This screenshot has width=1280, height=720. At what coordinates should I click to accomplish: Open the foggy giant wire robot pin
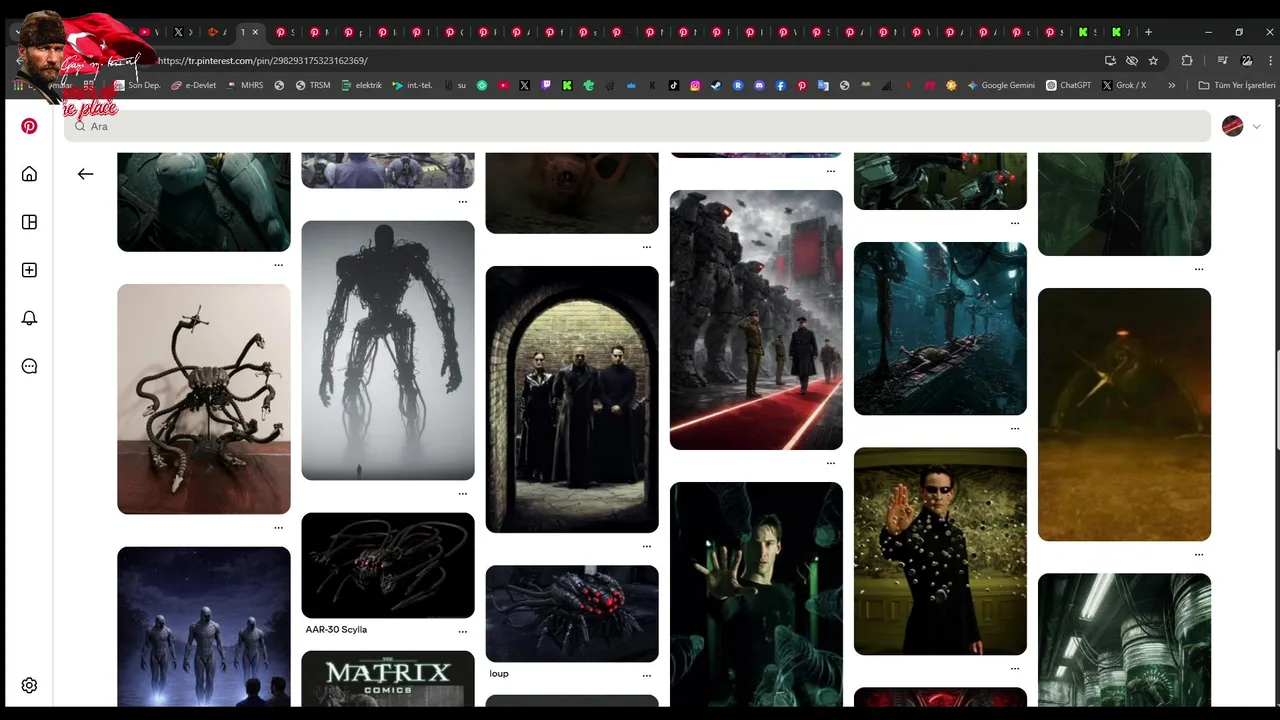(388, 350)
